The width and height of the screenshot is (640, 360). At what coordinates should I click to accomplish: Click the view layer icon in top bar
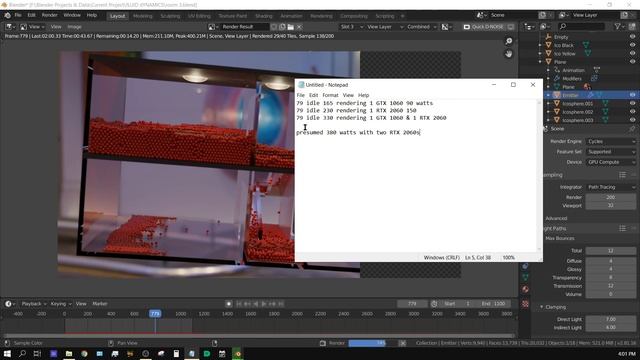(563, 15)
